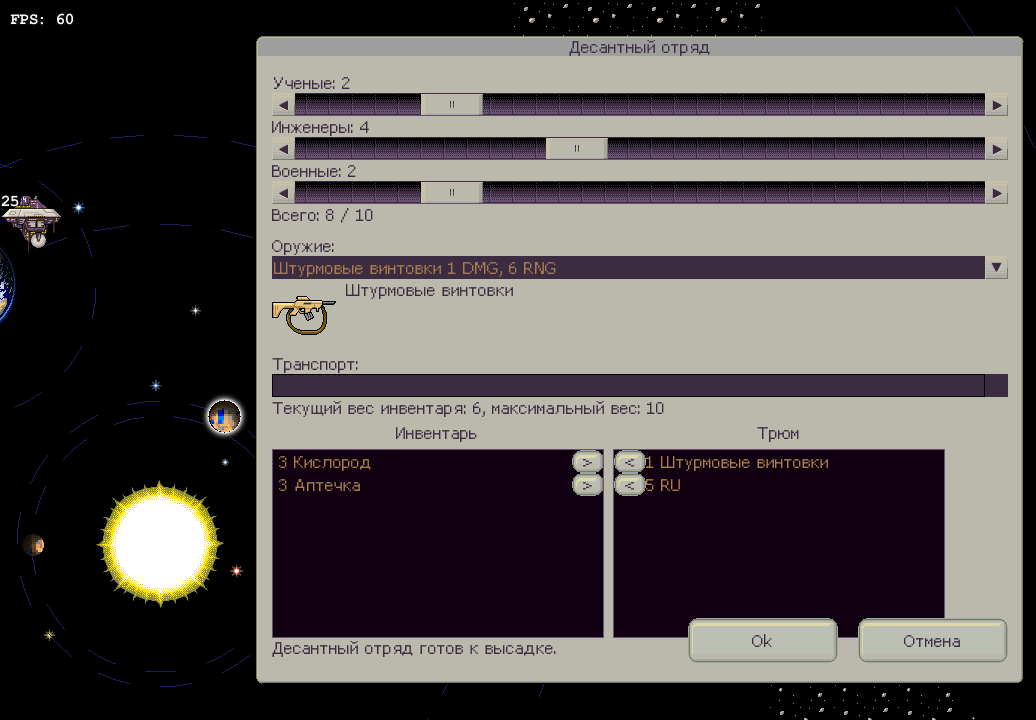Click the Трюм column heading

[778, 433]
